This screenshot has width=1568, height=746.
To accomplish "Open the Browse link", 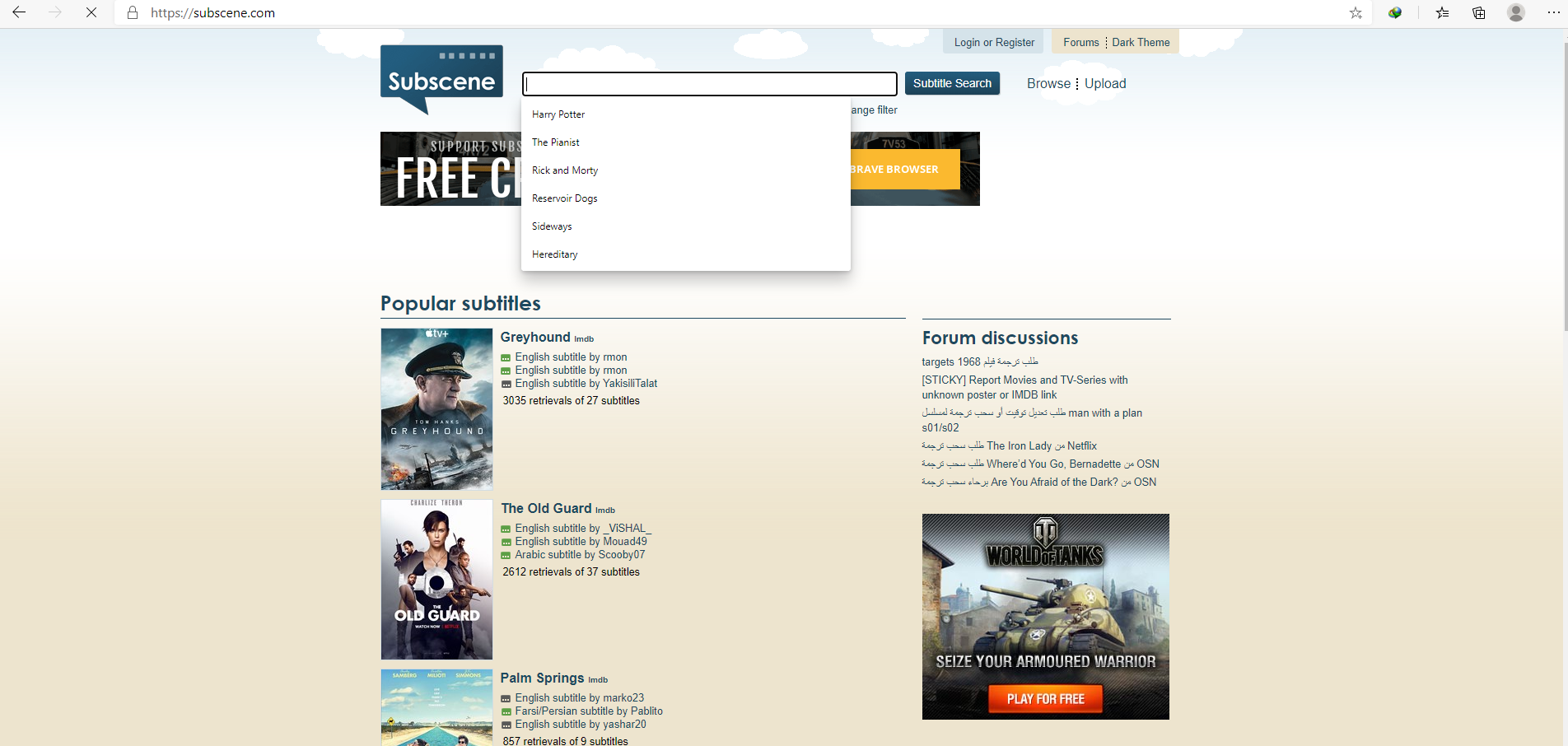I will (1048, 84).
